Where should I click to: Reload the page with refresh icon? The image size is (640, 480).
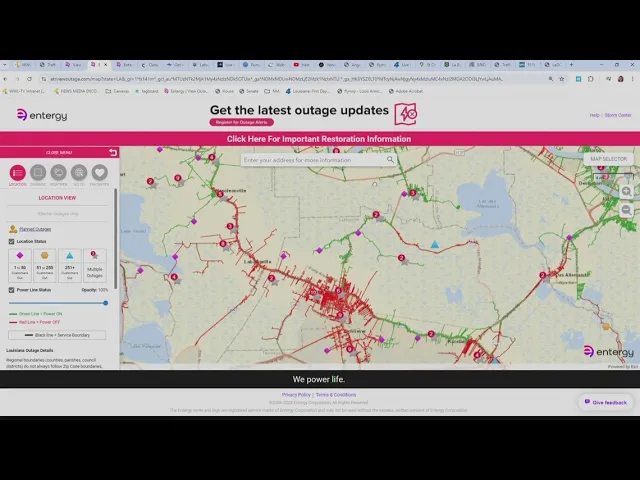click(29, 79)
